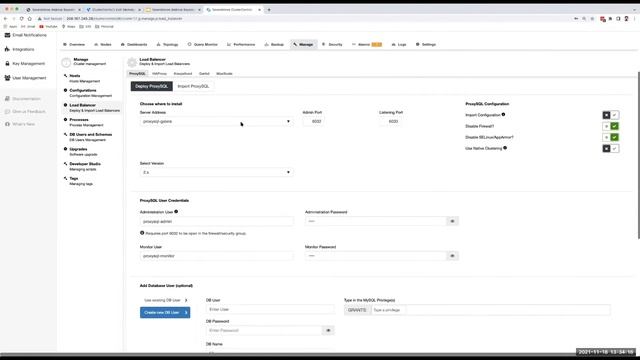Click Give us Feedback link
The width and height of the screenshot is (640, 360).
coord(25,111)
